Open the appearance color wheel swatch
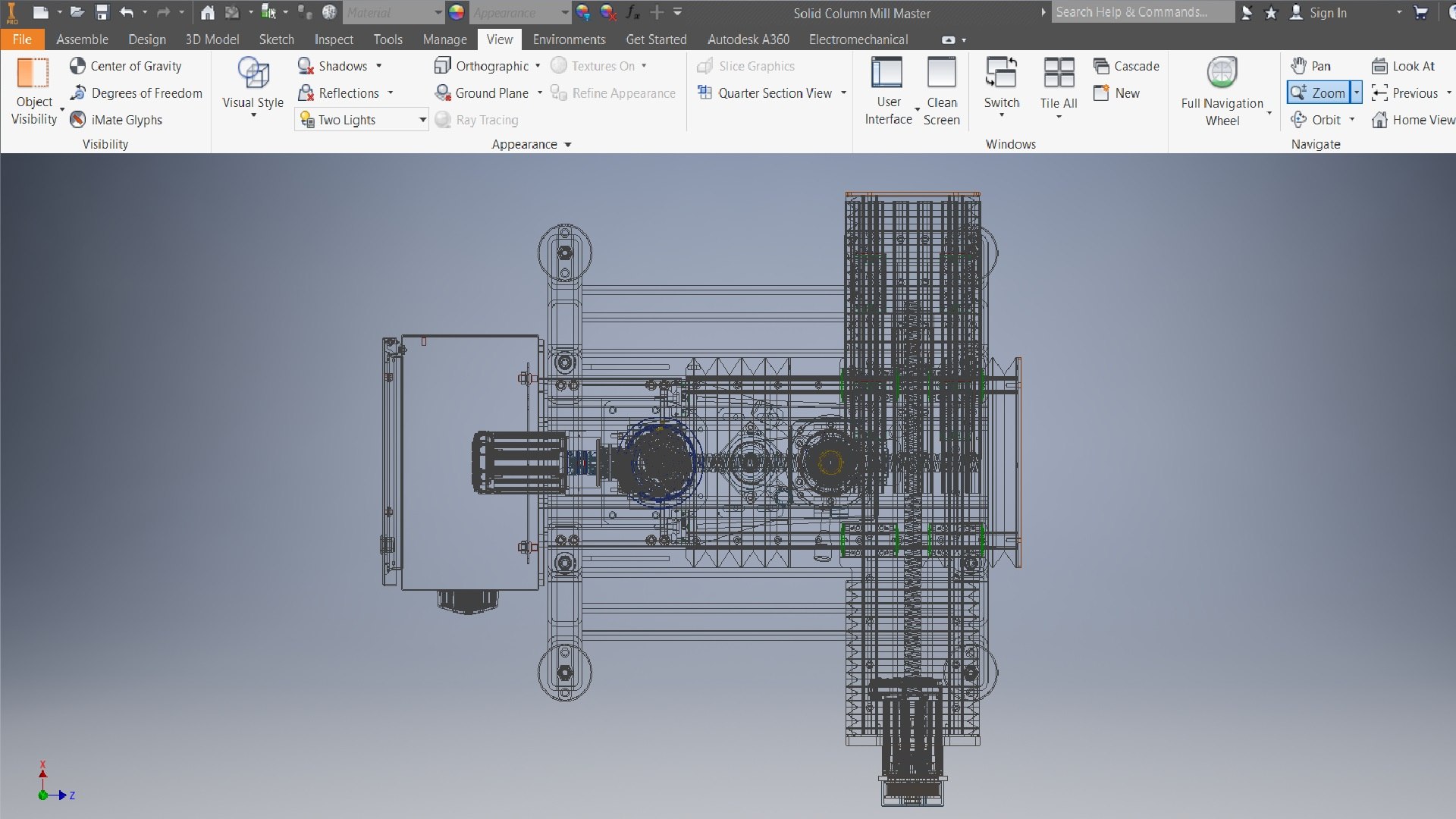The width and height of the screenshot is (1456, 819). [x=457, y=12]
